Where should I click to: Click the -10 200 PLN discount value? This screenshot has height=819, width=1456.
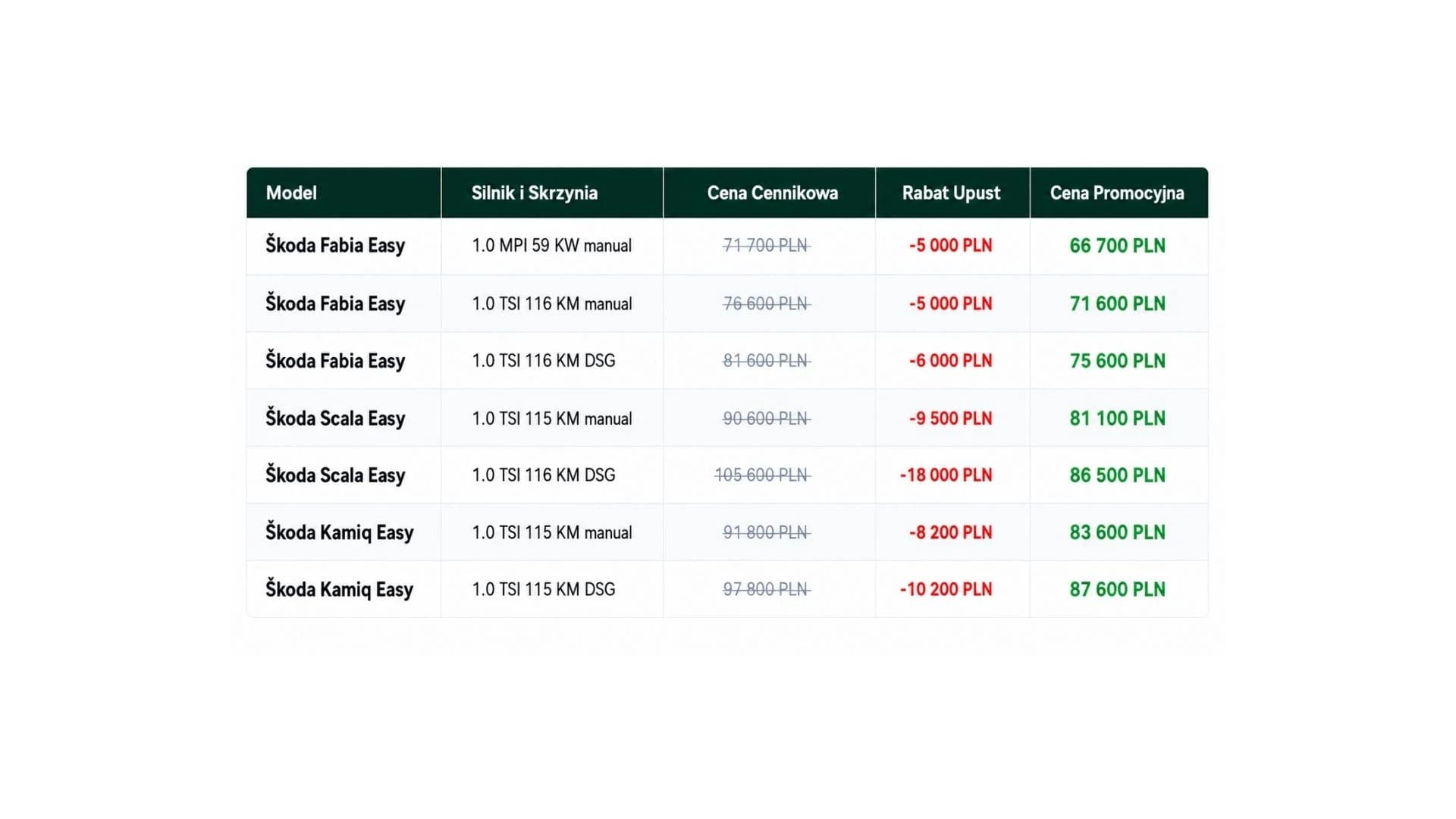point(946,589)
